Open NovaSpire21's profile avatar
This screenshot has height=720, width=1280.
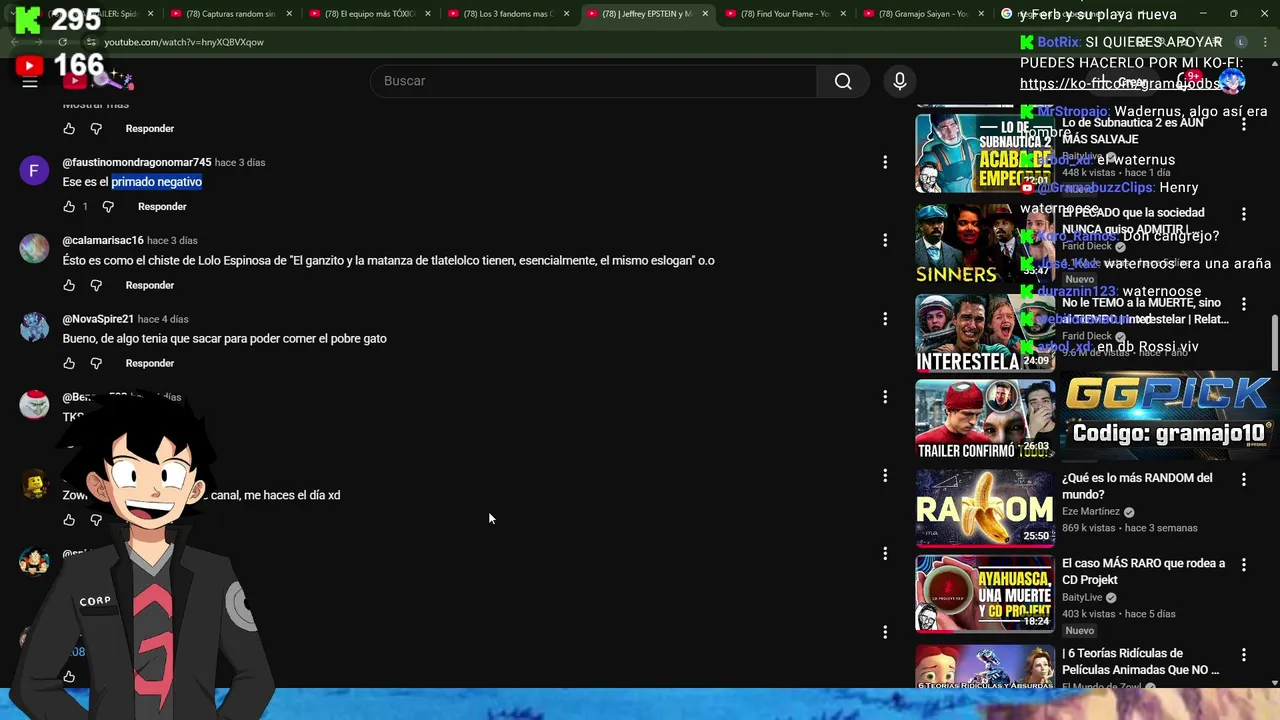point(34,326)
